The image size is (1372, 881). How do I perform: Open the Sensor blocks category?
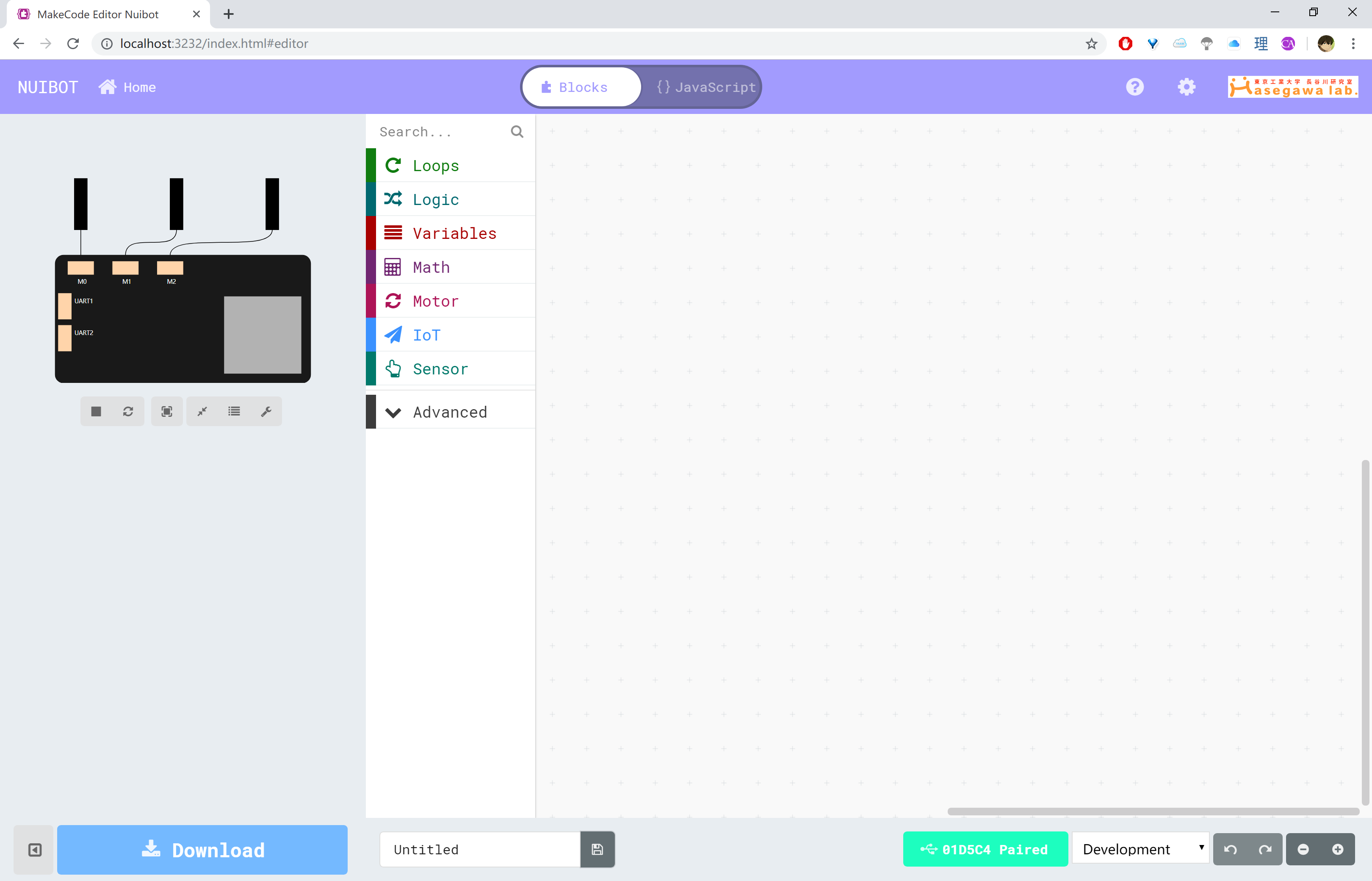coord(440,369)
